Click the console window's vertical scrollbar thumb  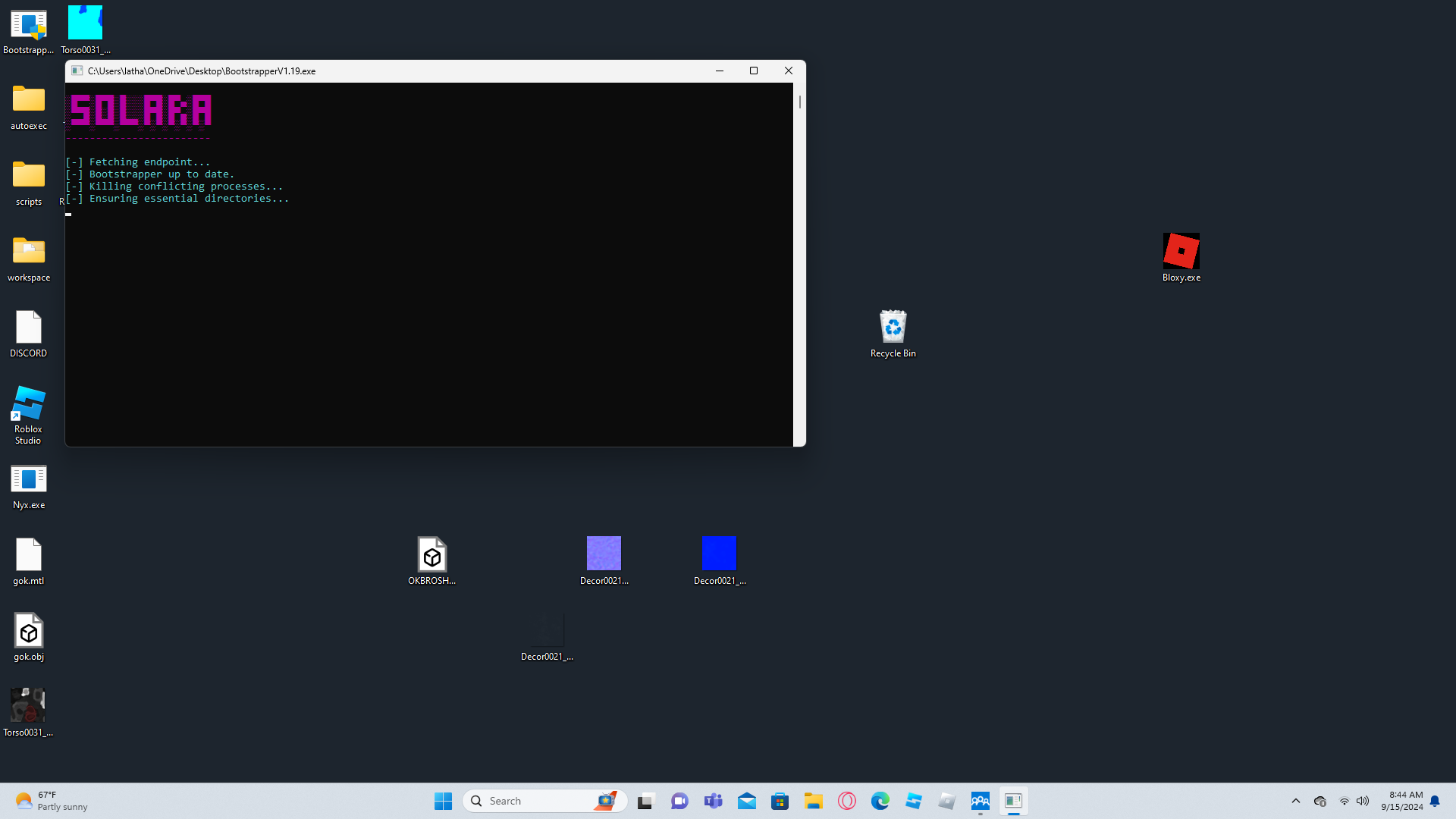[799, 102]
